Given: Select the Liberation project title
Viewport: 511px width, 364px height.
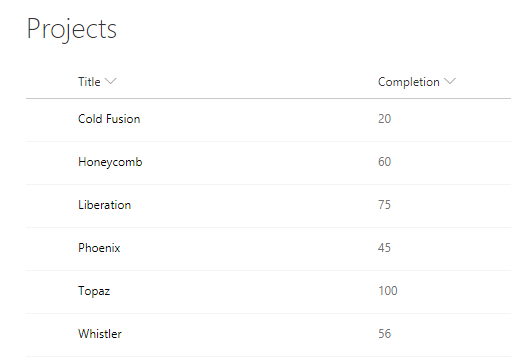Looking at the screenshot, I should pos(104,205).
